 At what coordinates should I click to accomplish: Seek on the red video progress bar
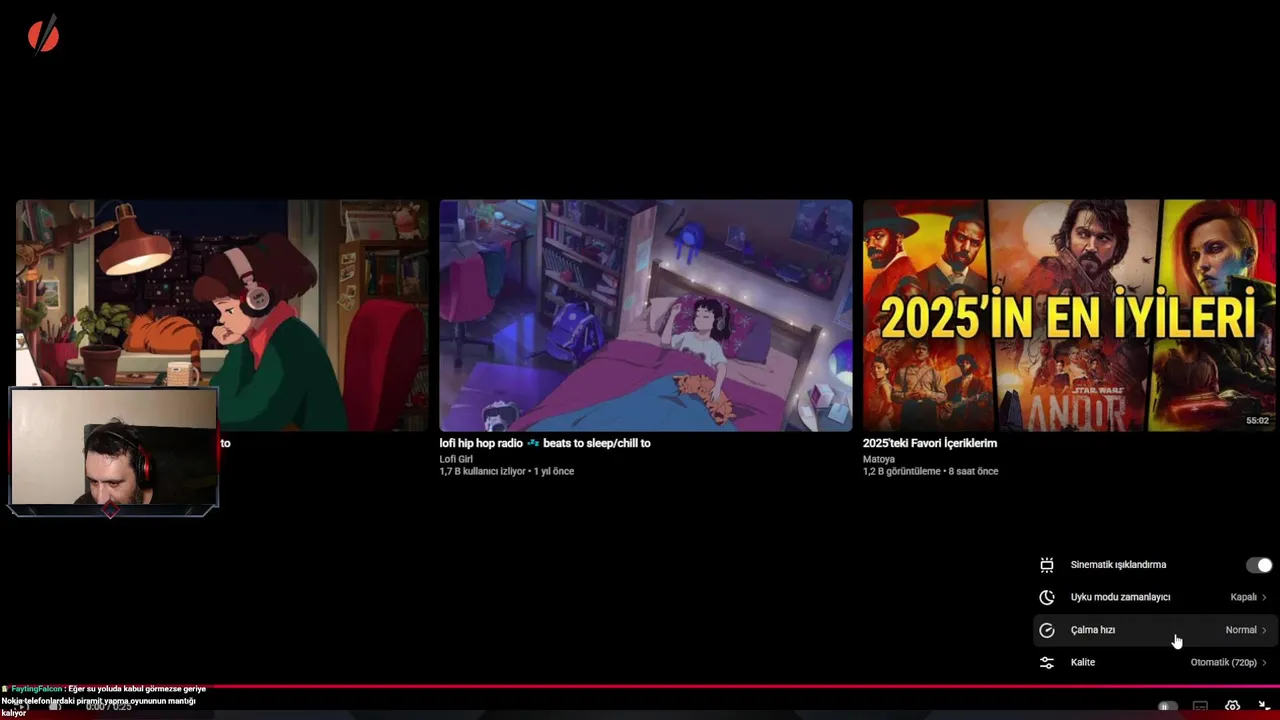point(640,687)
